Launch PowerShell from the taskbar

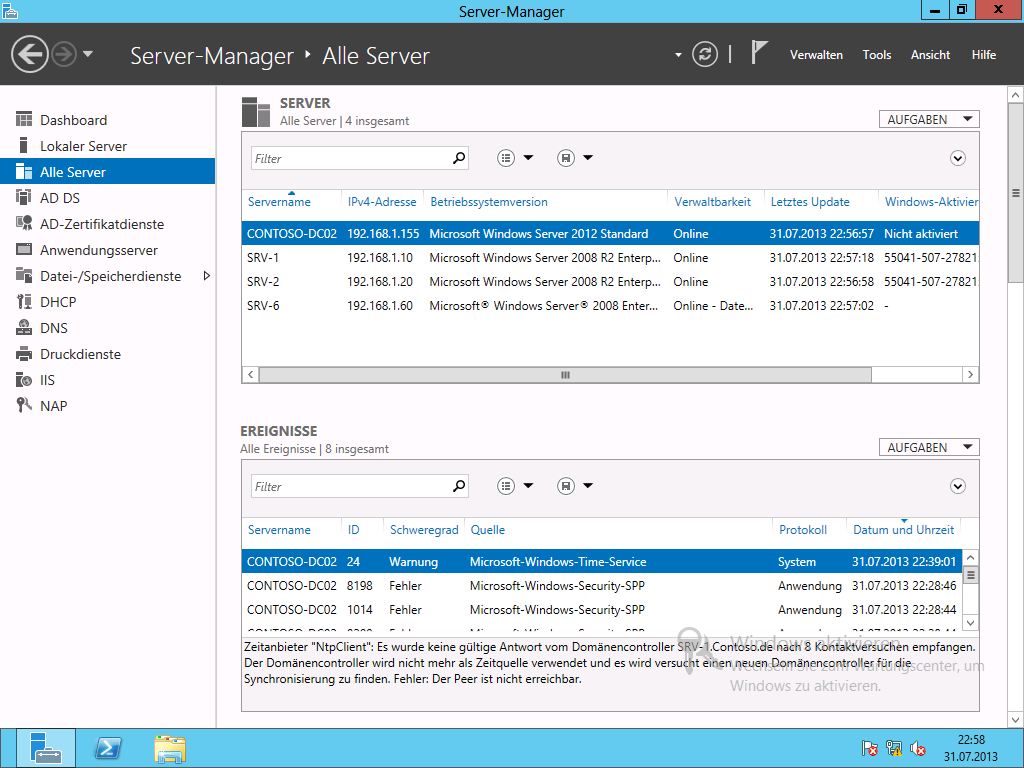[108, 748]
